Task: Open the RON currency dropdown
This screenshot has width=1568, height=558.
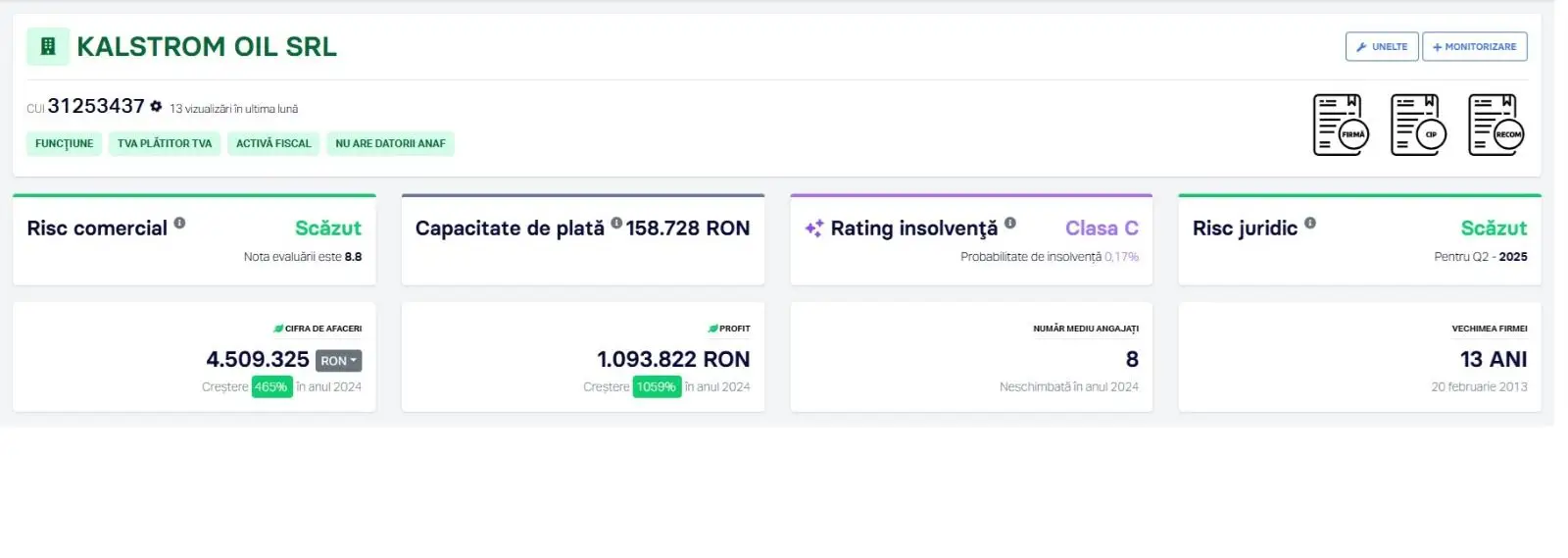Action: pyautogui.click(x=338, y=361)
